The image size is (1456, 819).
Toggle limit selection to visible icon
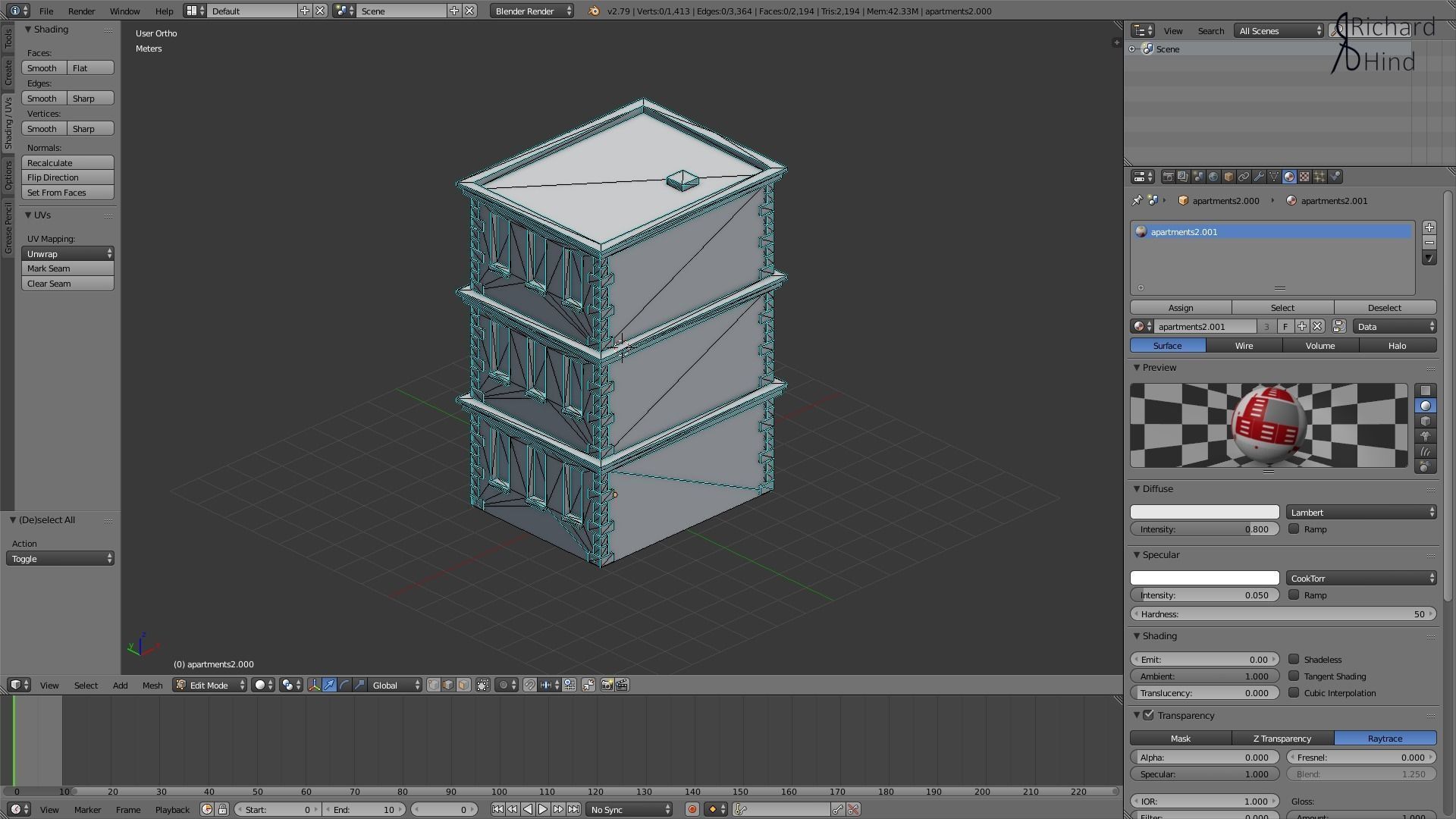point(483,685)
